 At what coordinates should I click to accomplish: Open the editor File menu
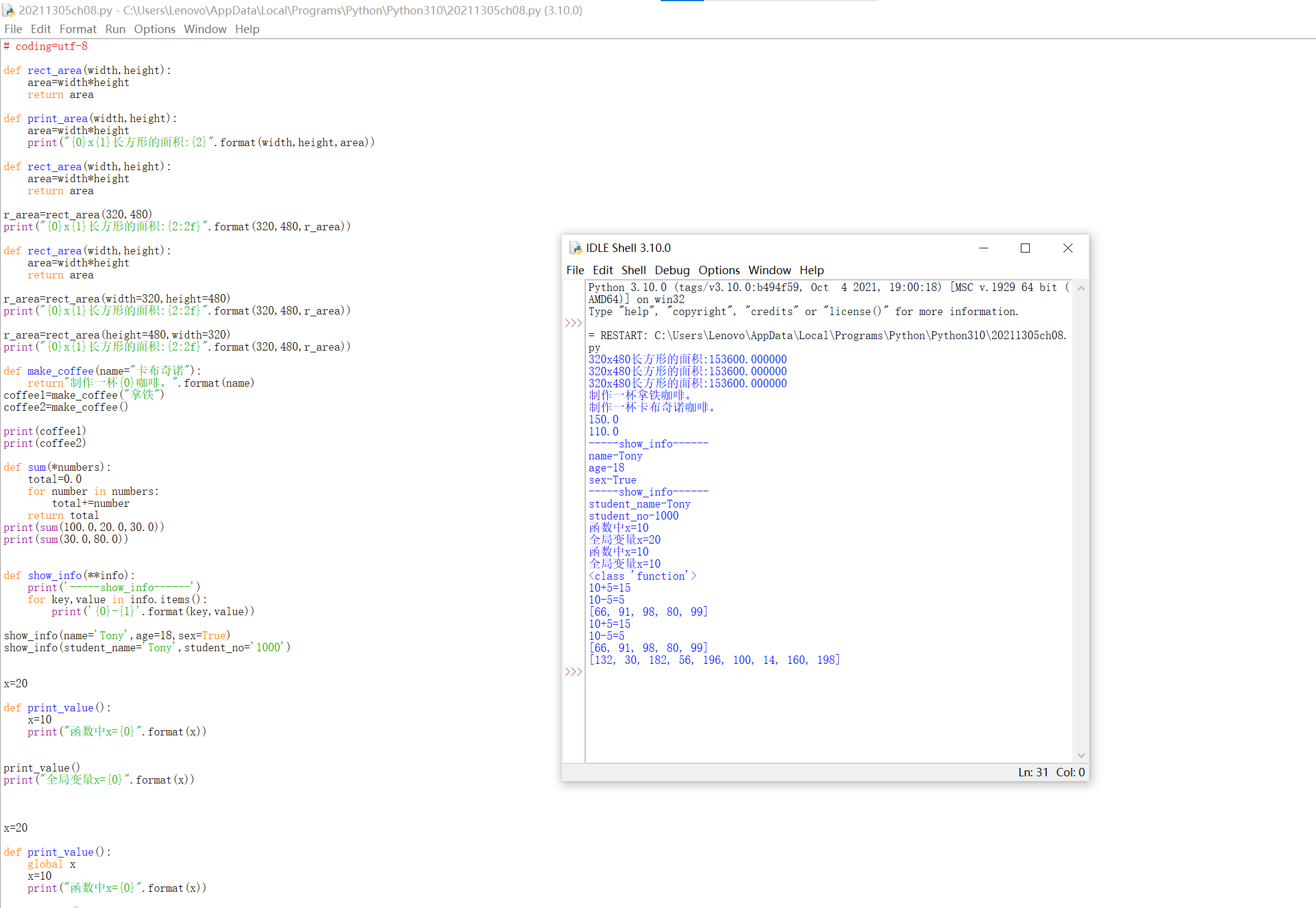[13, 29]
